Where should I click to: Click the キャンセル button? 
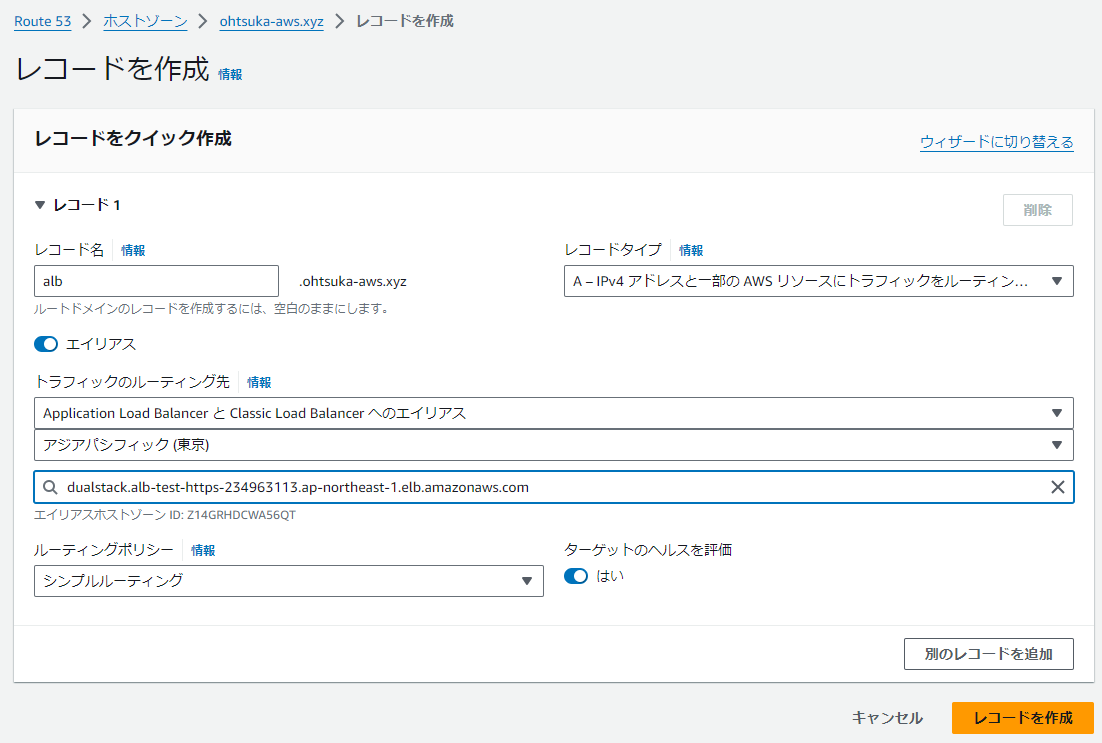(887, 718)
